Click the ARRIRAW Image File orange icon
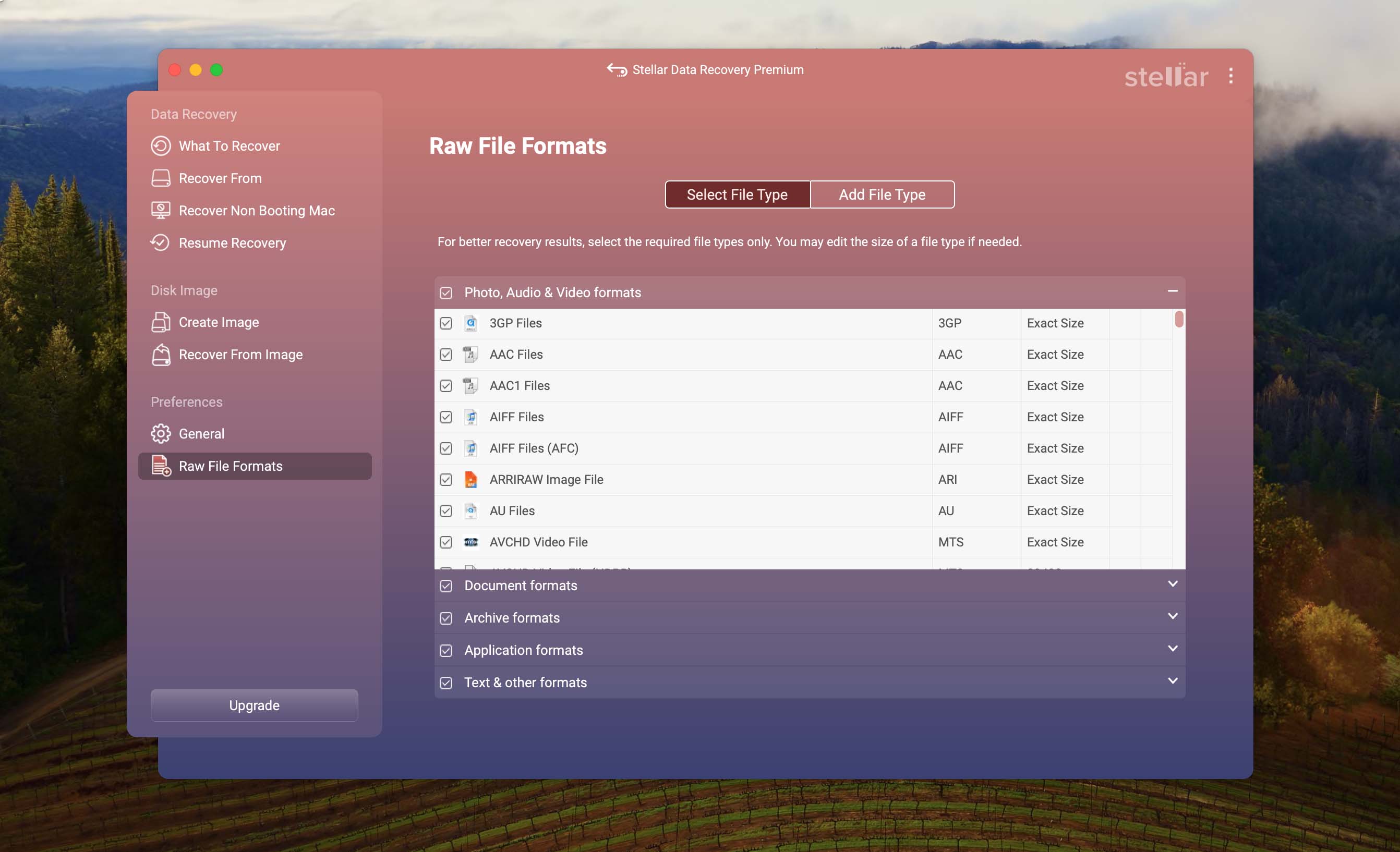This screenshot has height=852, width=1400. (470, 479)
